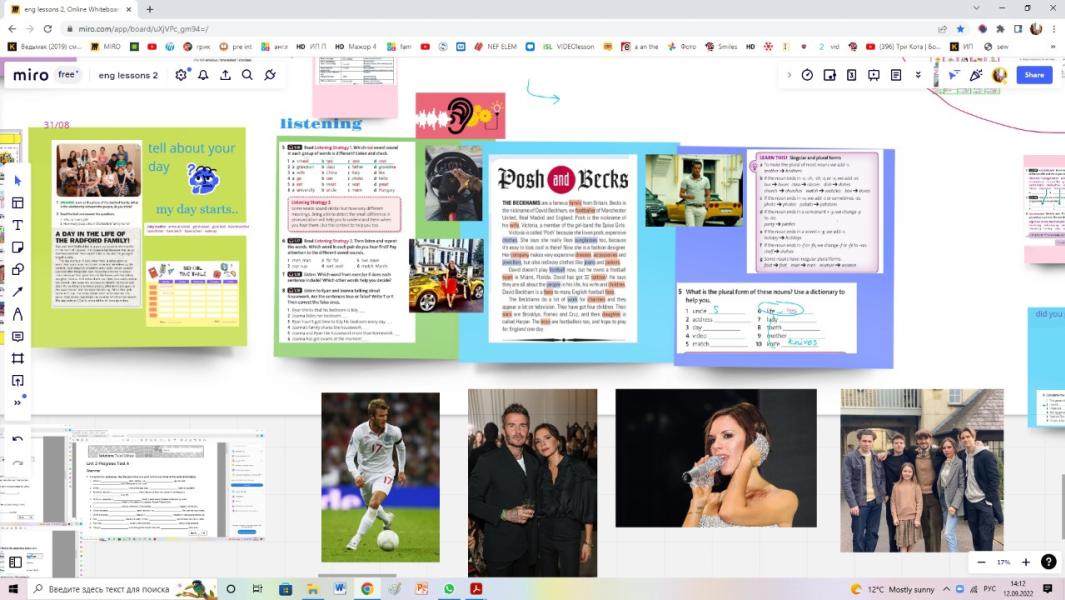This screenshot has height=600, width=1065.
Task: Search the board
Action: point(247,75)
